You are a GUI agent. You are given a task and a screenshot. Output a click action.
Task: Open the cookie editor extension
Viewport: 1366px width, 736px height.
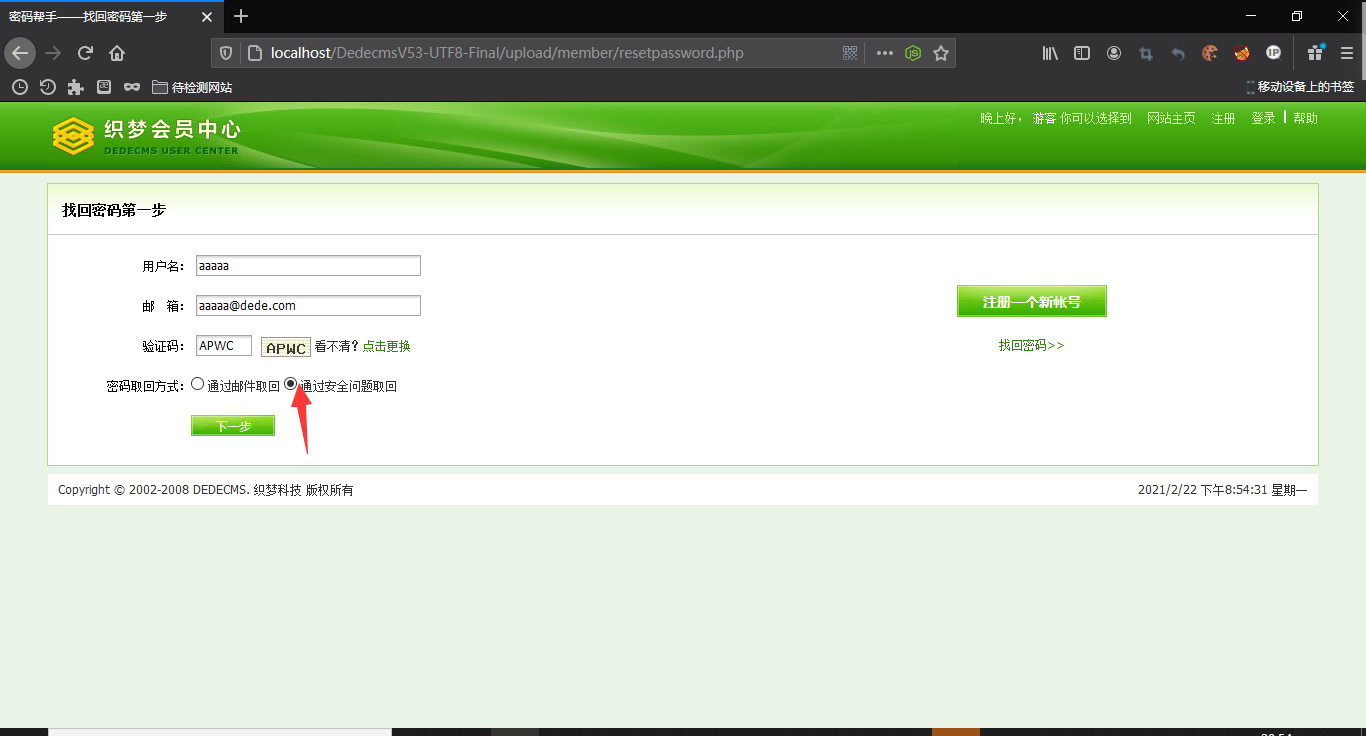[1210, 53]
